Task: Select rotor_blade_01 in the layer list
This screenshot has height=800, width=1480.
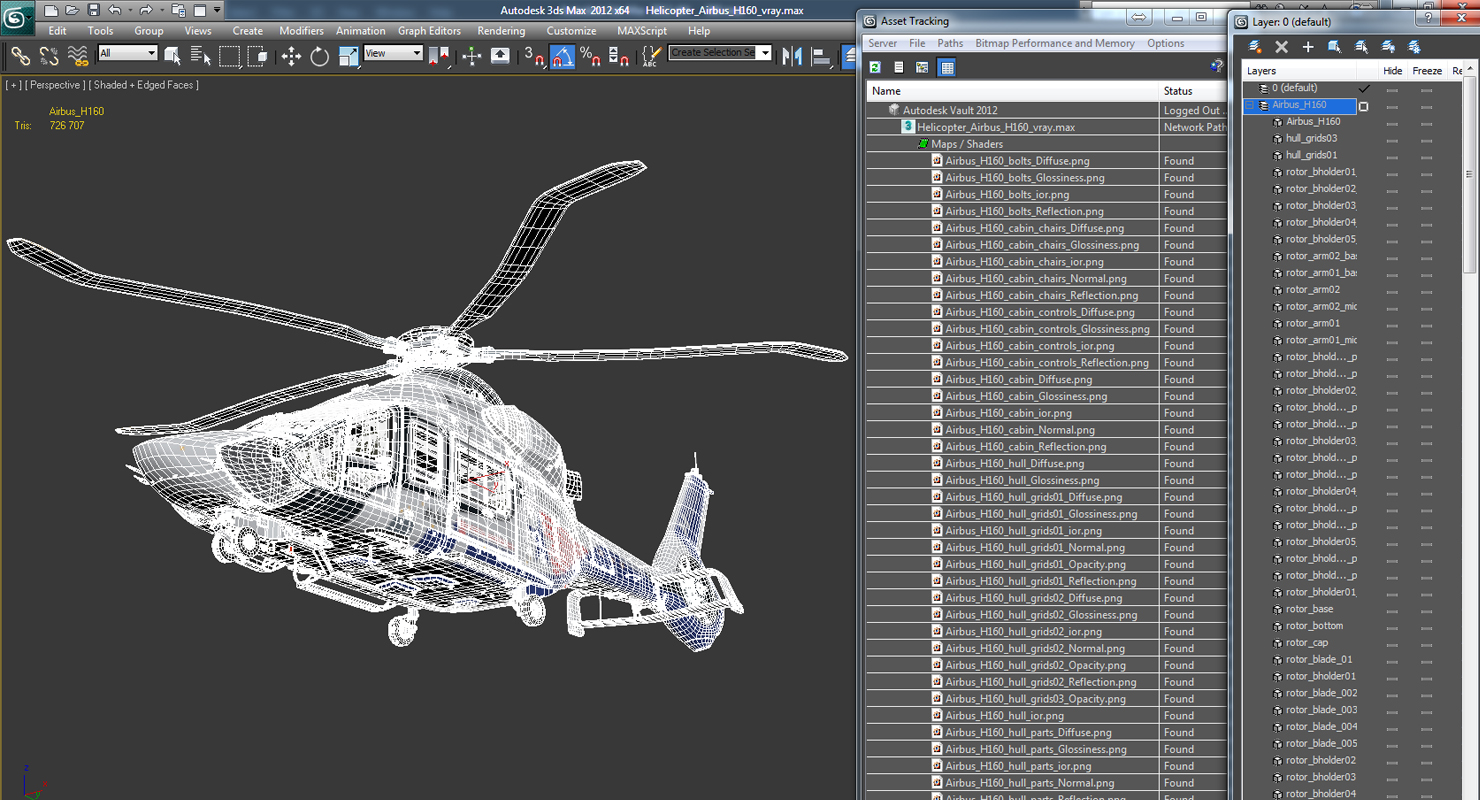Action: click(x=1318, y=659)
